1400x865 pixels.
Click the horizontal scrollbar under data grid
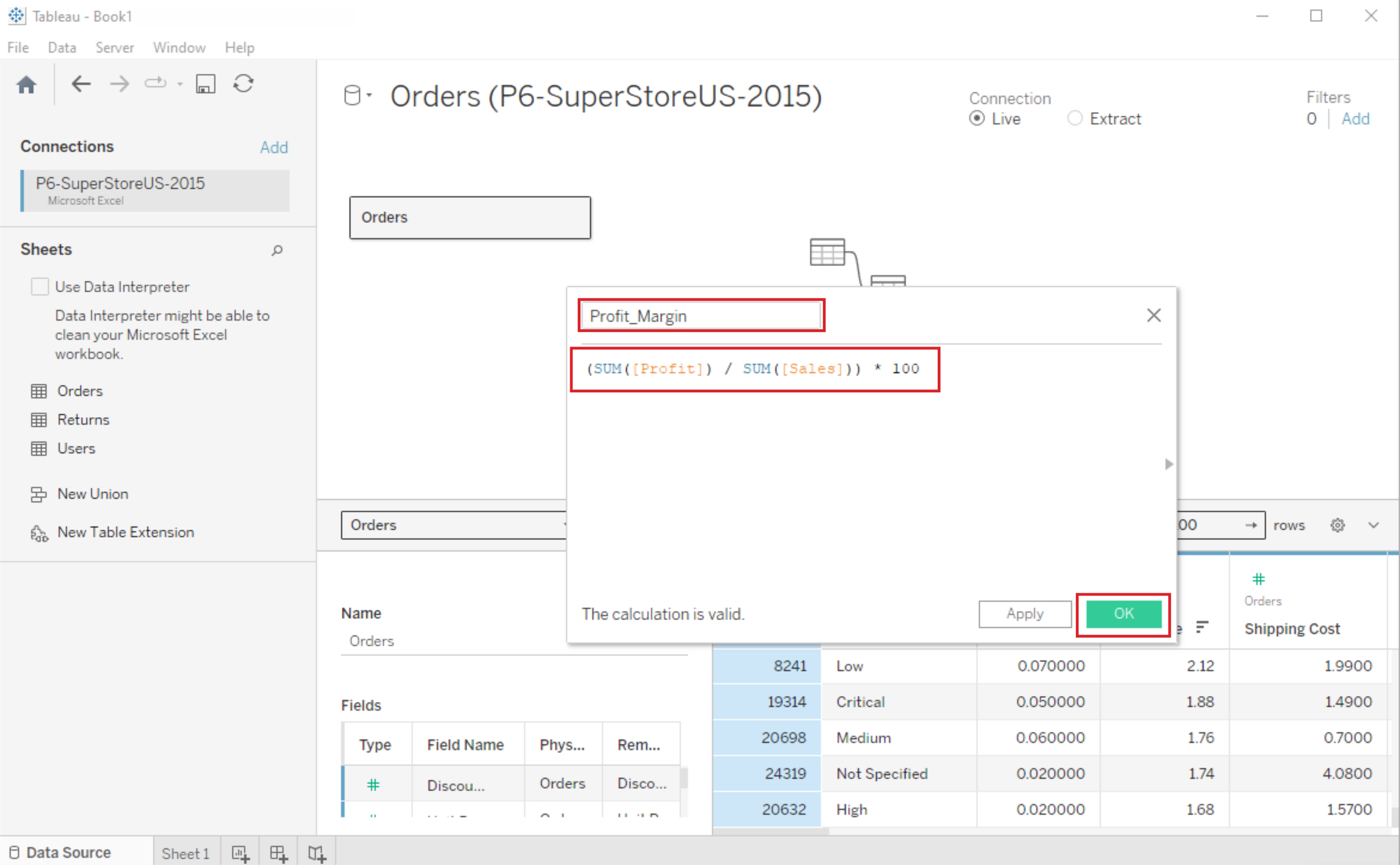click(771, 831)
